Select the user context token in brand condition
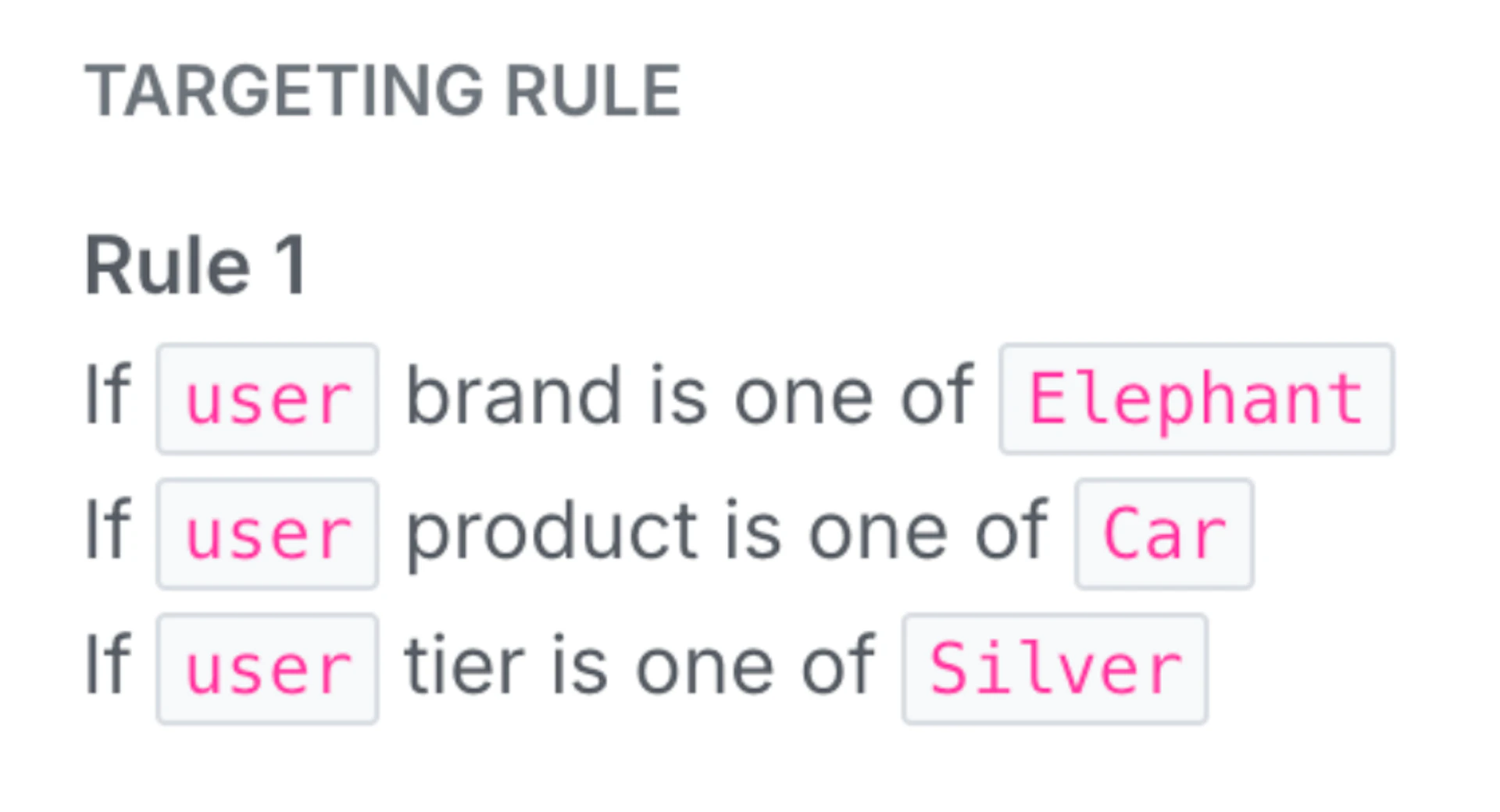The width and height of the screenshot is (1500, 812). pyautogui.click(x=266, y=397)
